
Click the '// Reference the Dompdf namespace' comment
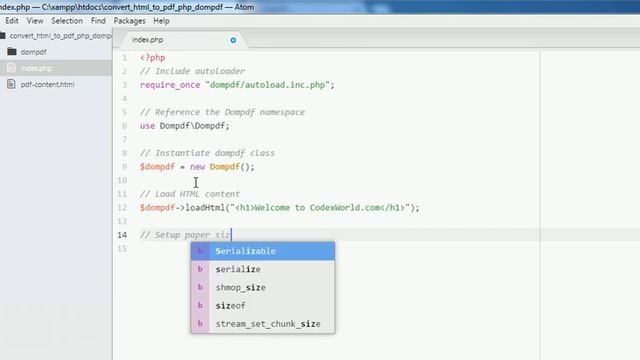coord(222,112)
